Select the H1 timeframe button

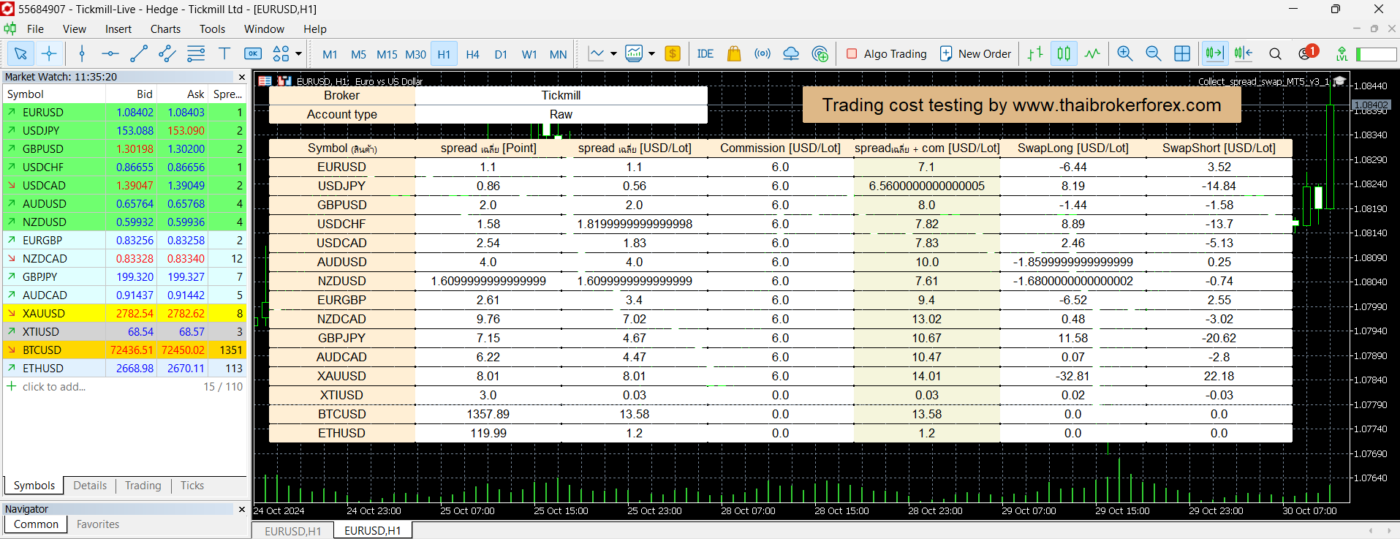[x=444, y=54]
